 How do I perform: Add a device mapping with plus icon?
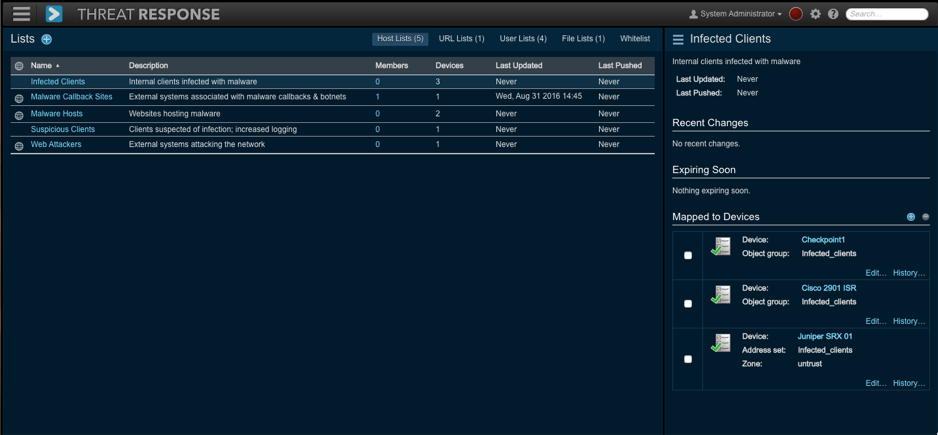pyautogui.click(x=911, y=217)
